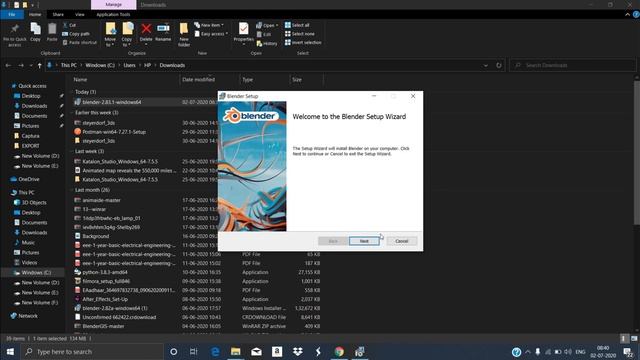The image size is (640, 360).
Task: Open the File tab
Action: pyautogui.click(x=12, y=15)
